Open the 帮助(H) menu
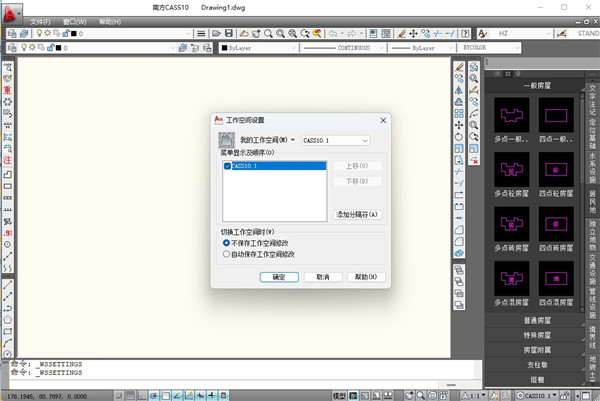 click(110, 21)
